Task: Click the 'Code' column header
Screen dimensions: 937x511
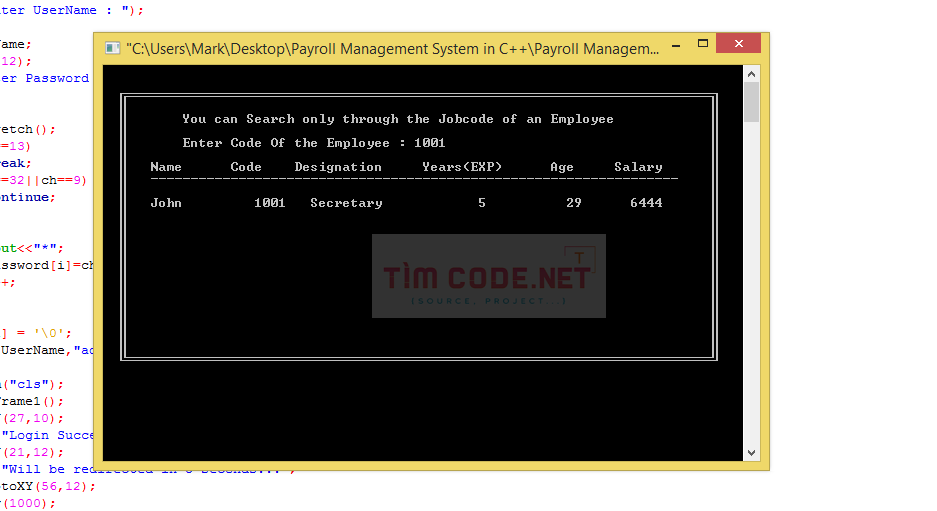Action: tap(246, 167)
